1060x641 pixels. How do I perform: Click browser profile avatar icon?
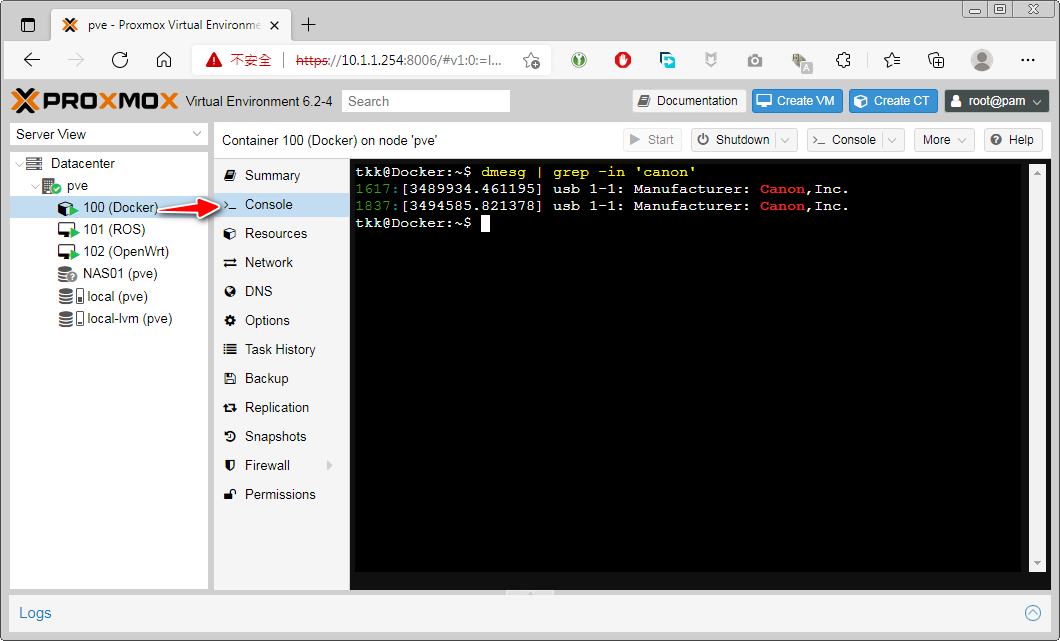pyautogui.click(x=982, y=60)
